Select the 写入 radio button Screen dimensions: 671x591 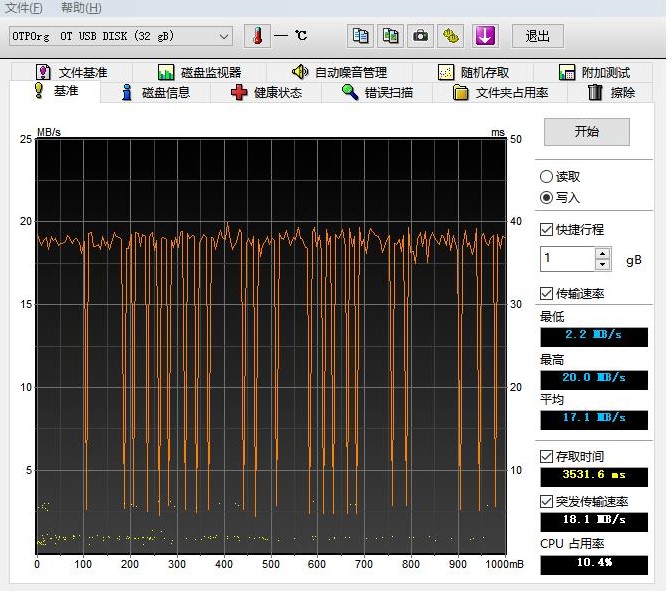coord(546,197)
